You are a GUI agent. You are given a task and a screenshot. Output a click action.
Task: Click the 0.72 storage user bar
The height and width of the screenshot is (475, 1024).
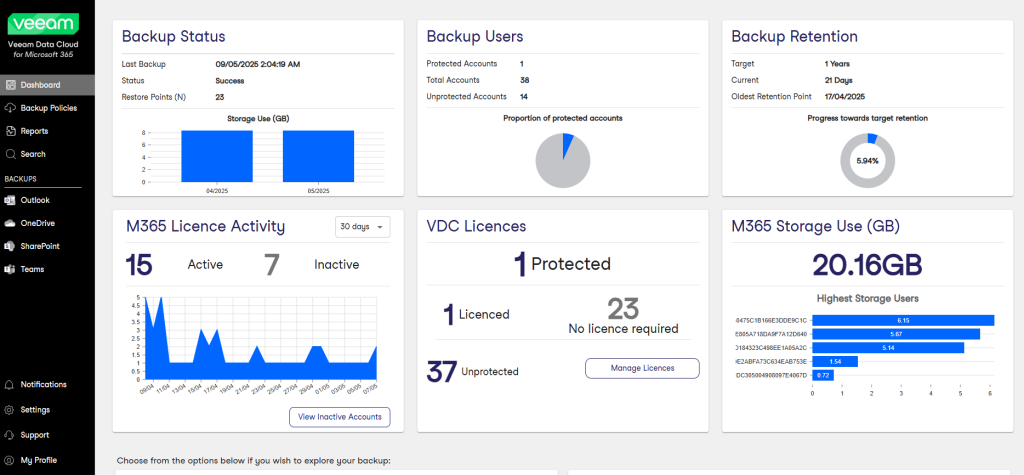[x=823, y=375]
